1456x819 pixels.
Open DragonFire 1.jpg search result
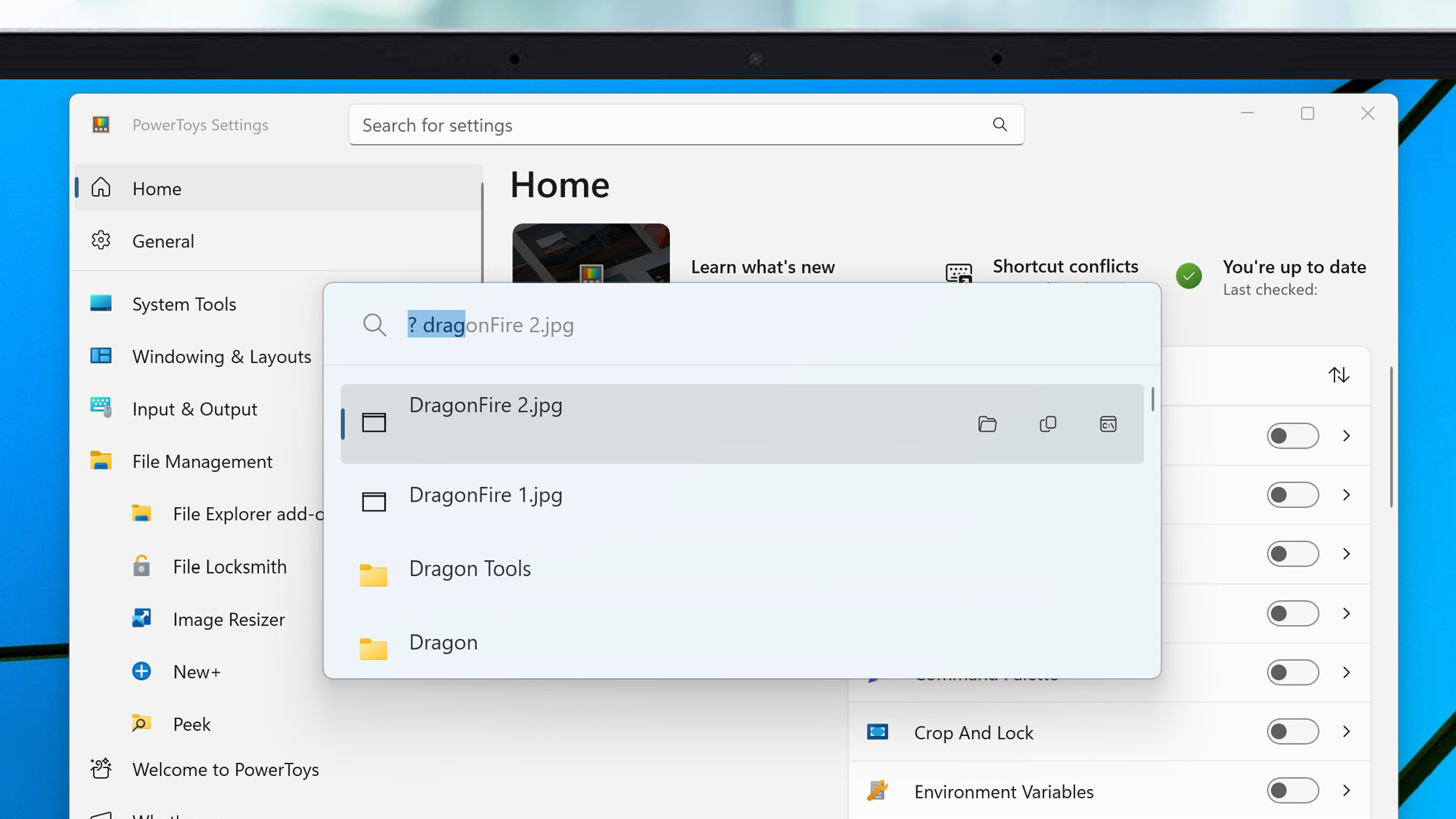tap(486, 496)
